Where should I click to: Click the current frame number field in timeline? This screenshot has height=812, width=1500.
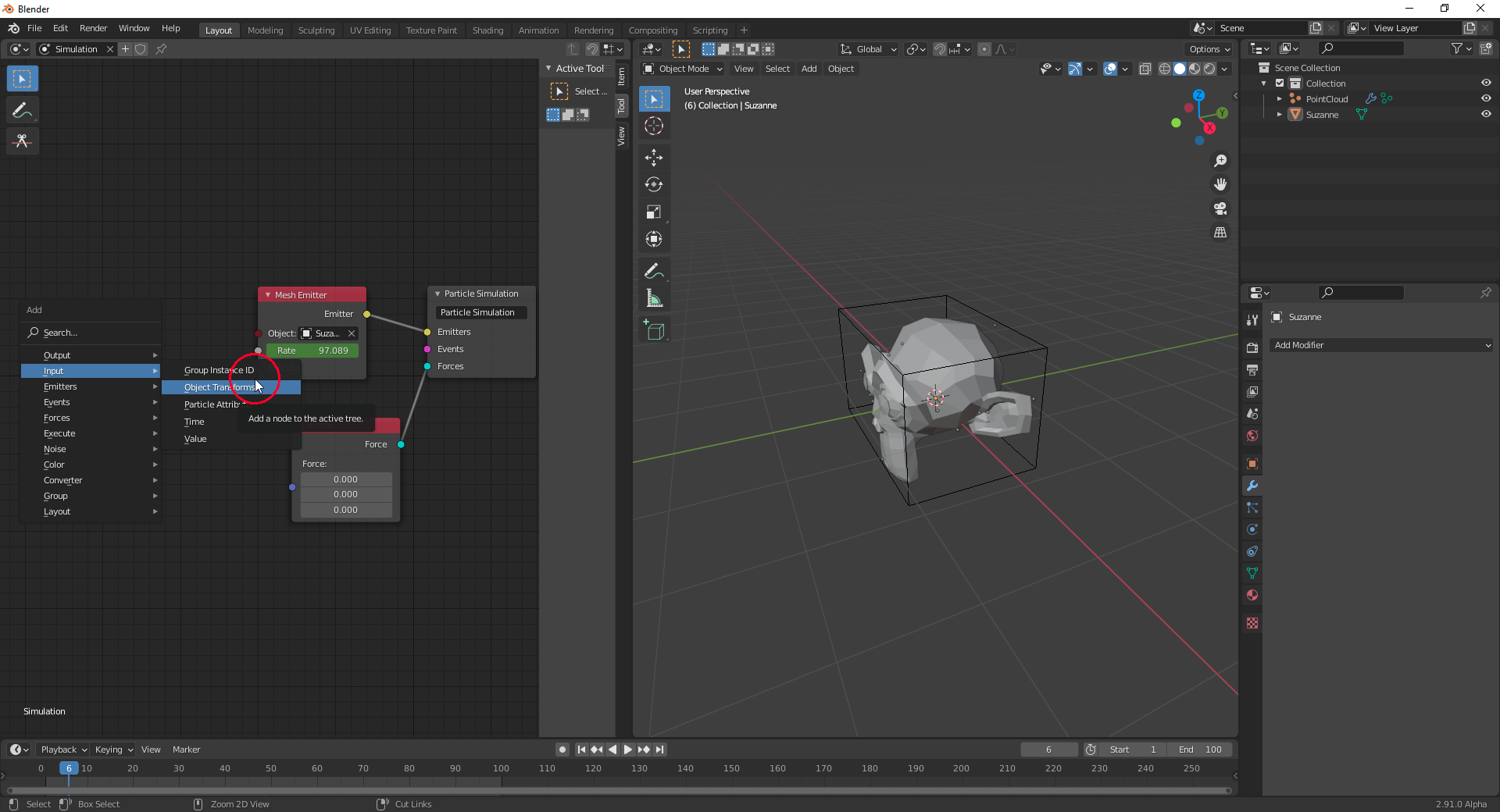pos(1049,749)
